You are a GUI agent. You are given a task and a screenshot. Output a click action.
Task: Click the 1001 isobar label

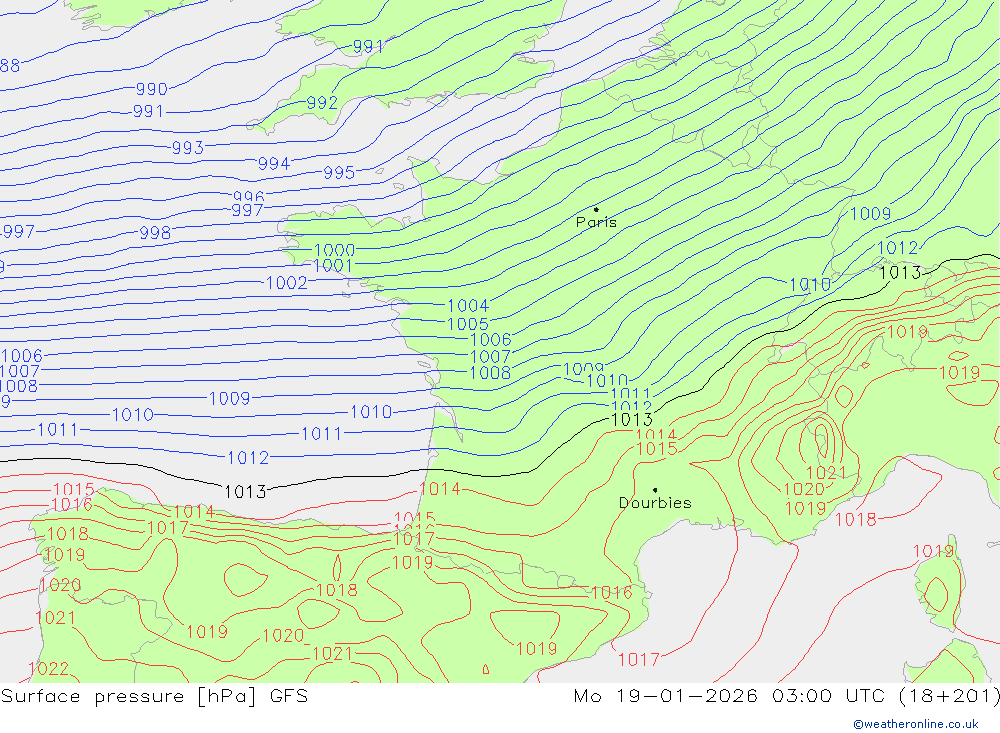[333, 265]
